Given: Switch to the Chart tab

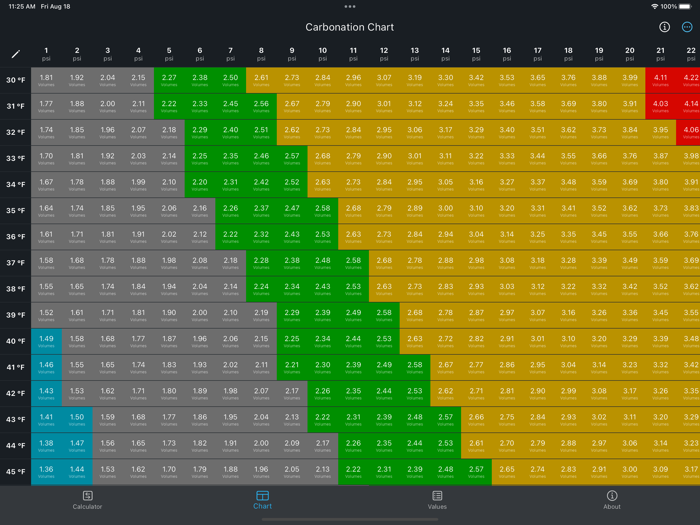Looking at the screenshot, I should tap(262, 500).
